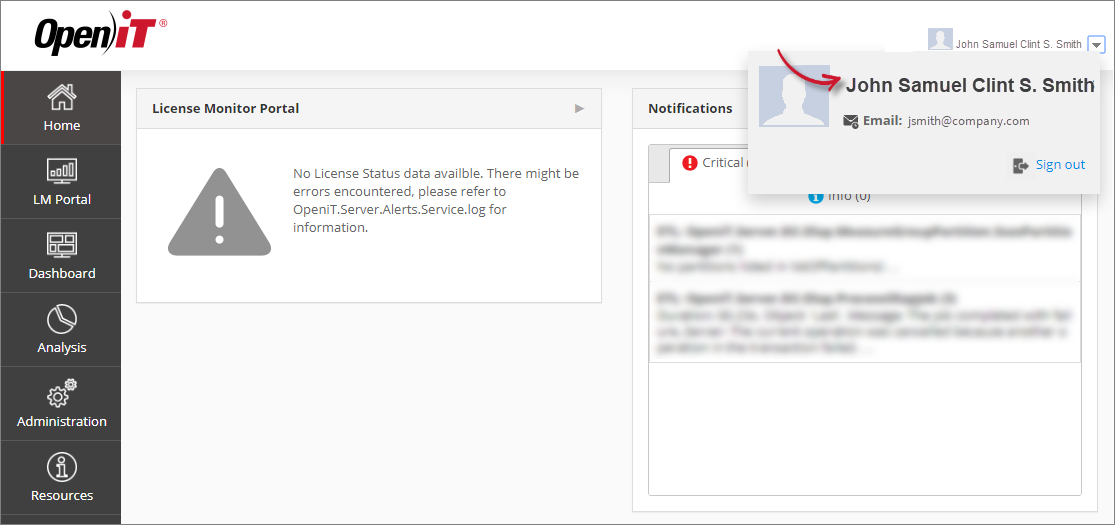The height and width of the screenshot is (525, 1115).
Task: Sign out of the account
Action: [x=1060, y=165]
